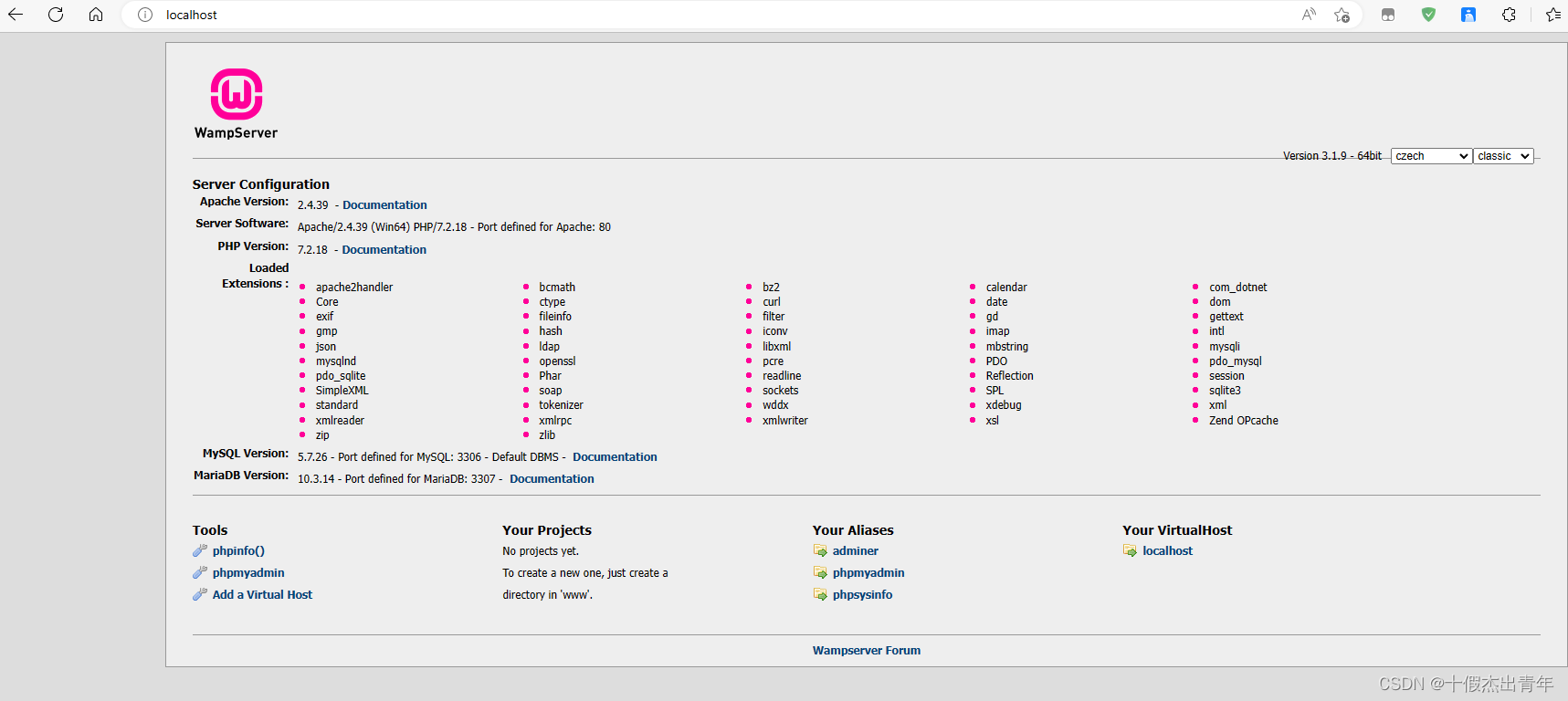Image resolution: width=1568 pixels, height=701 pixels.
Task: Open localhost under Your VirtualHost
Action: tap(1167, 550)
